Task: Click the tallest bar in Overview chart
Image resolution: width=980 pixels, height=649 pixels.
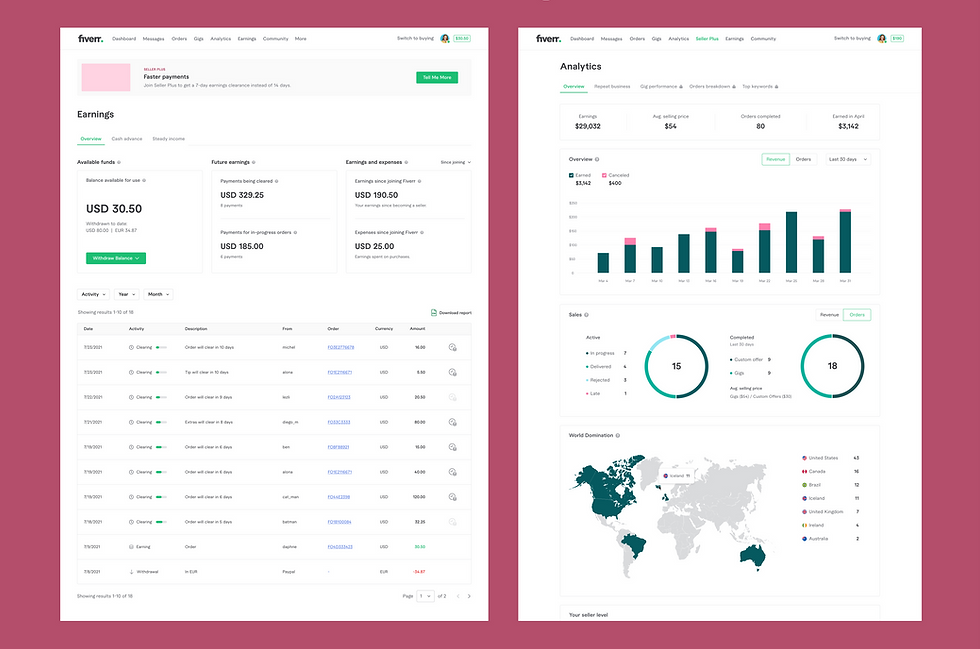Action: tap(845, 241)
